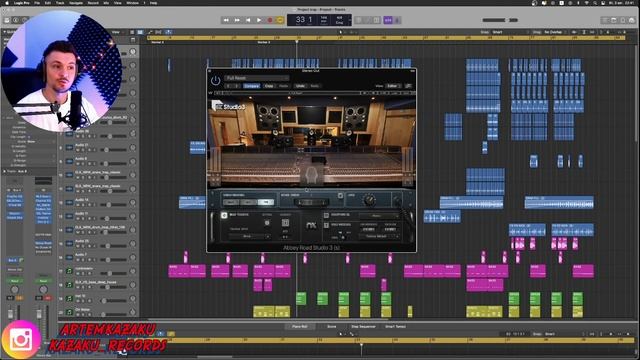Open the Full Reset preset dropdown
The image size is (640, 360).
pos(257,78)
